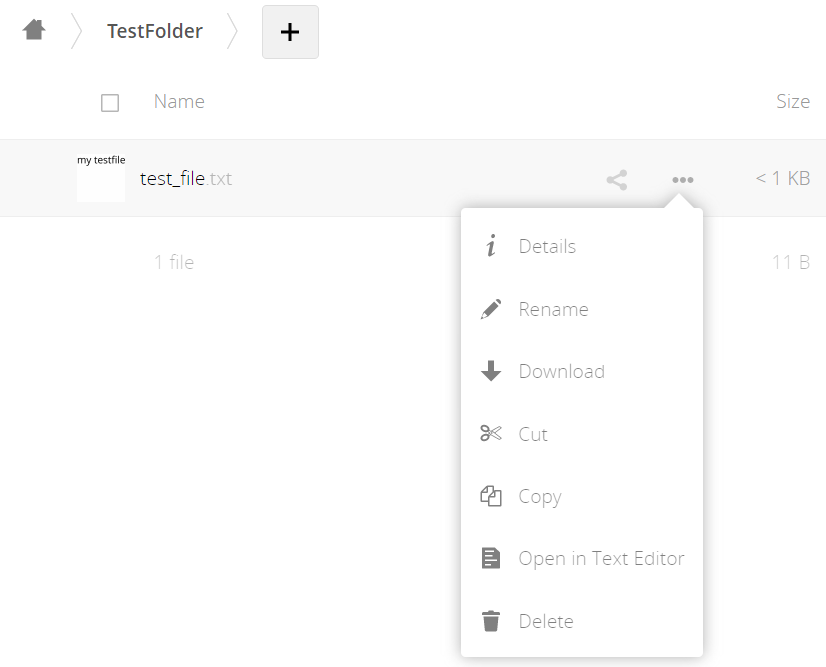826x667 pixels.
Task: Click the info icon beside Details
Action: [490, 246]
